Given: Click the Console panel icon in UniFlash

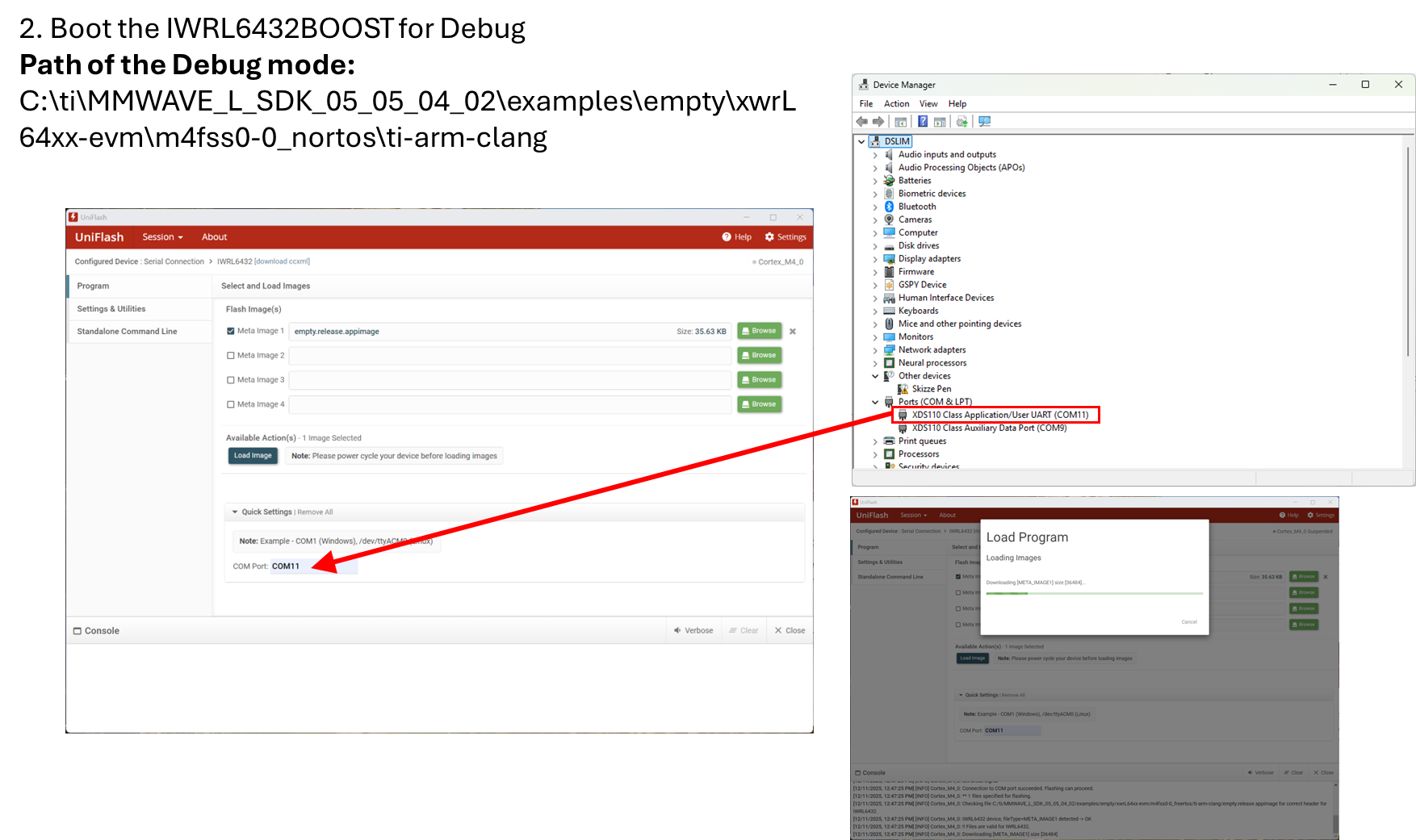Looking at the screenshot, I should [78, 631].
